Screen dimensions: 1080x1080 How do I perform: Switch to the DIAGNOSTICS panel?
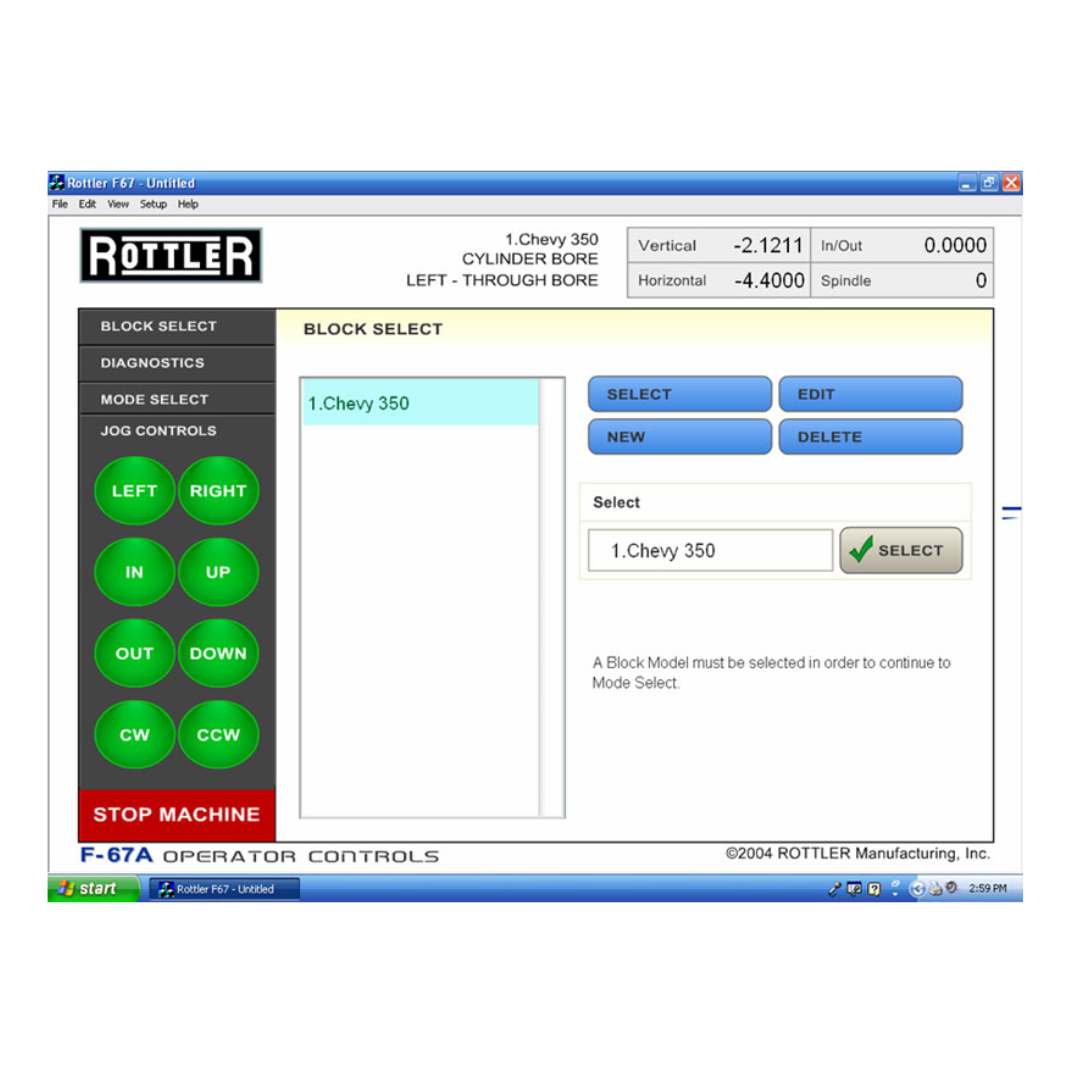(x=152, y=363)
